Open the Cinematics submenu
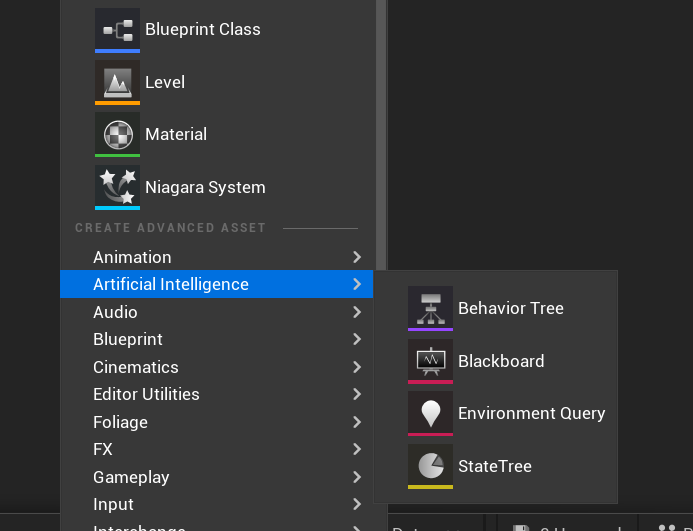 point(217,367)
